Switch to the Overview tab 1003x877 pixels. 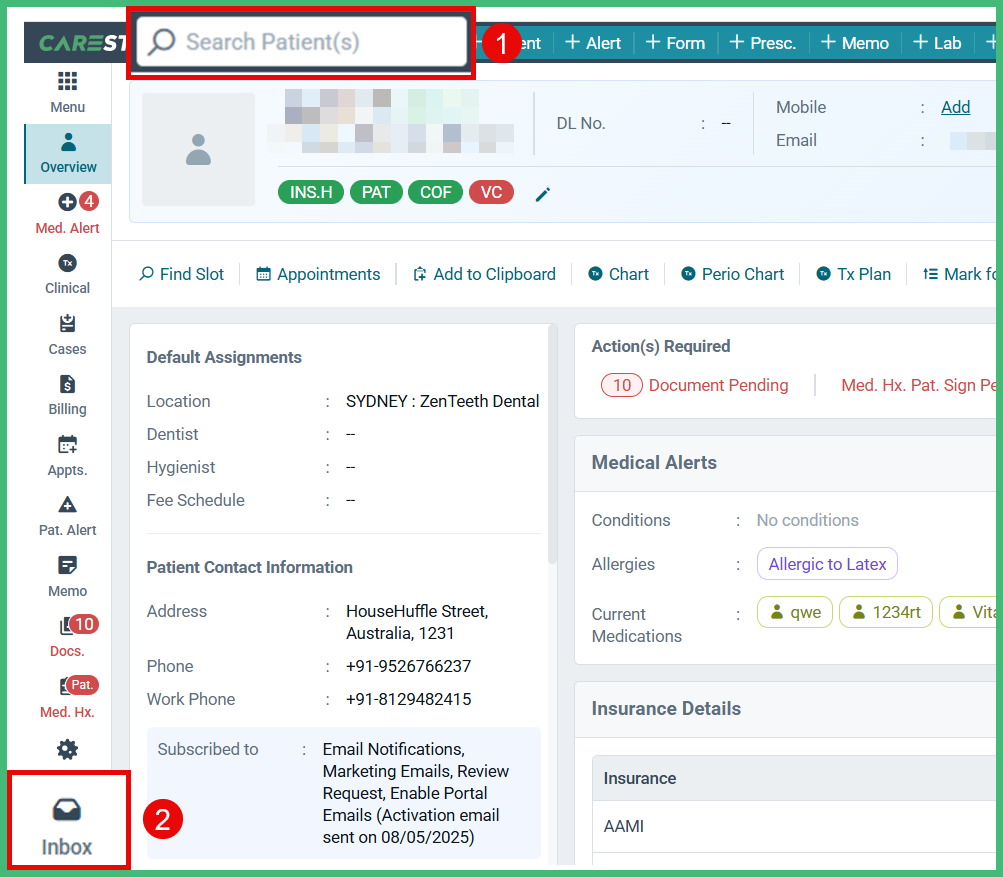click(x=67, y=153)
